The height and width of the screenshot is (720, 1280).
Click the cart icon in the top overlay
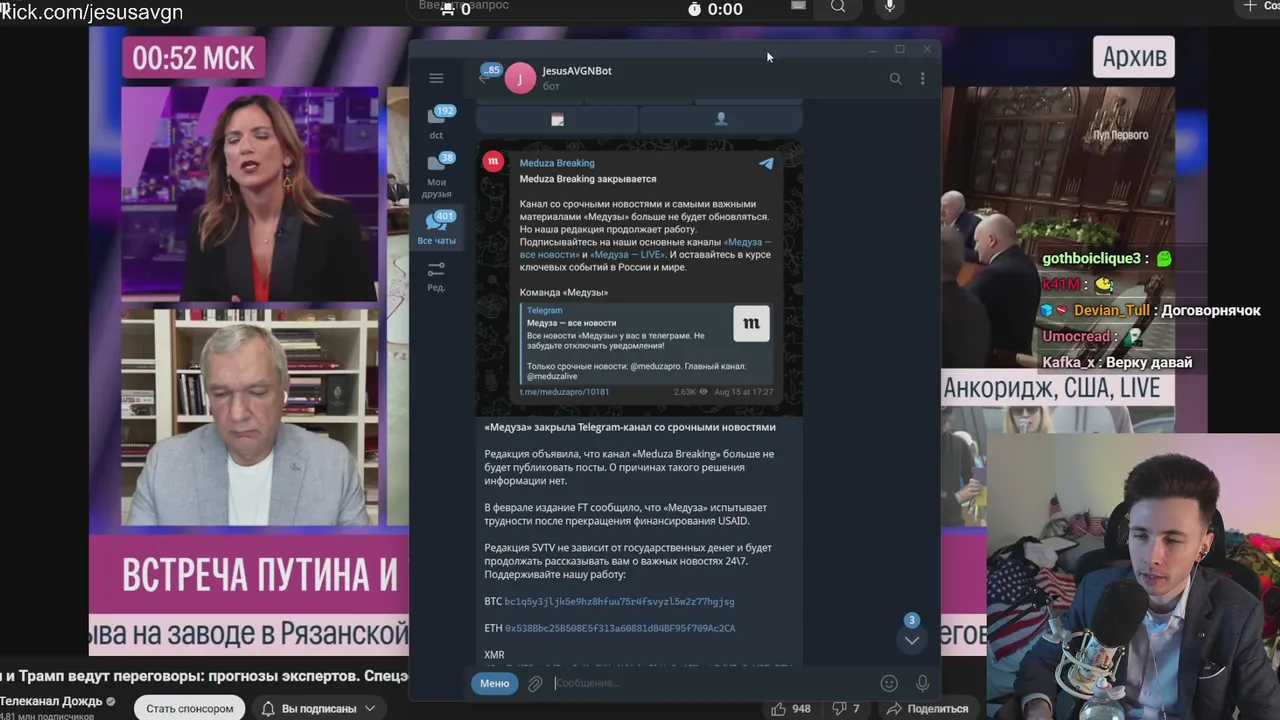tap(447, 9)
